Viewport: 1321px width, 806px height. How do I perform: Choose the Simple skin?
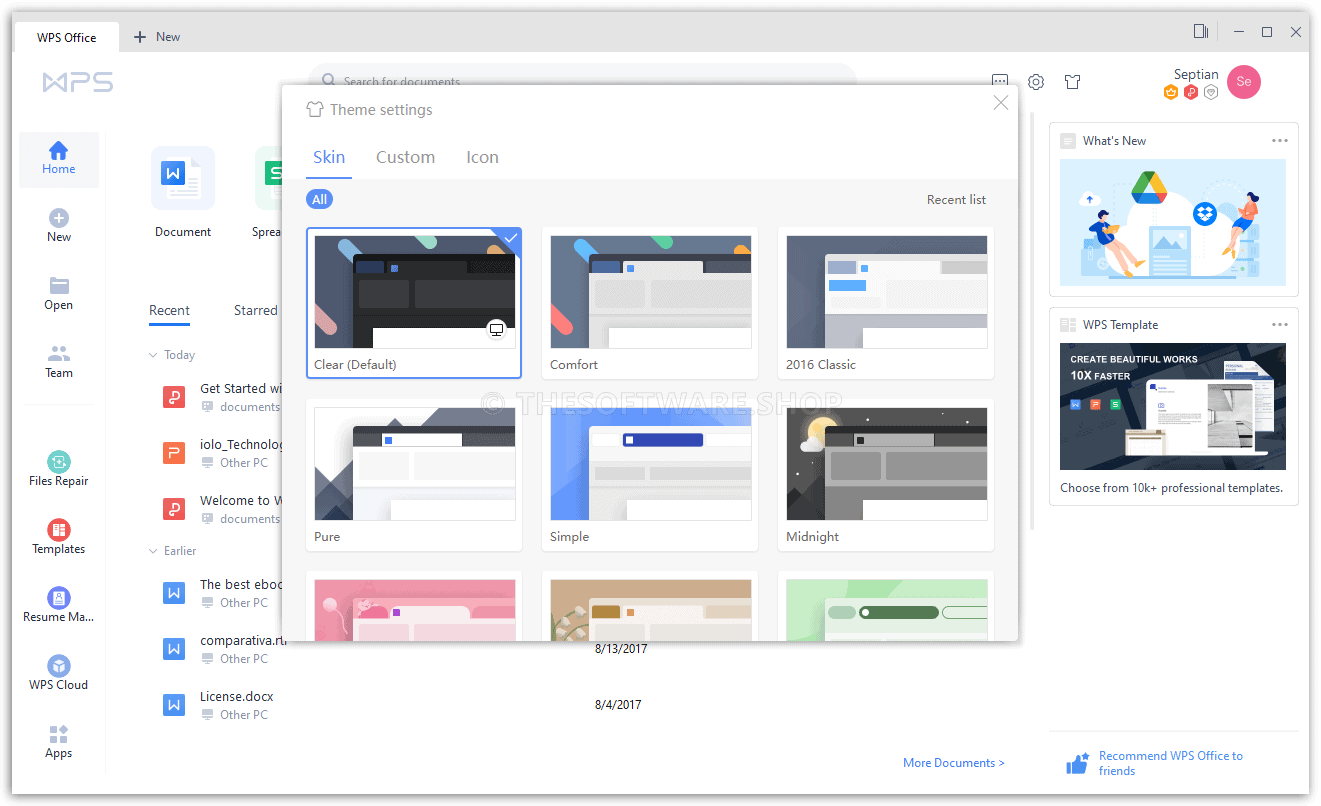click(x=650, y=475)
